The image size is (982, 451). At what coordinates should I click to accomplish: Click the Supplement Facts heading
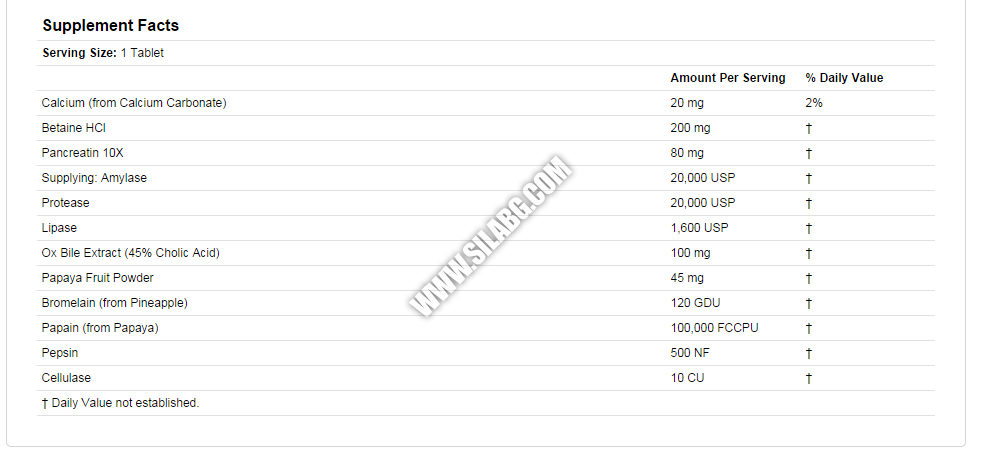click(110, 26)
